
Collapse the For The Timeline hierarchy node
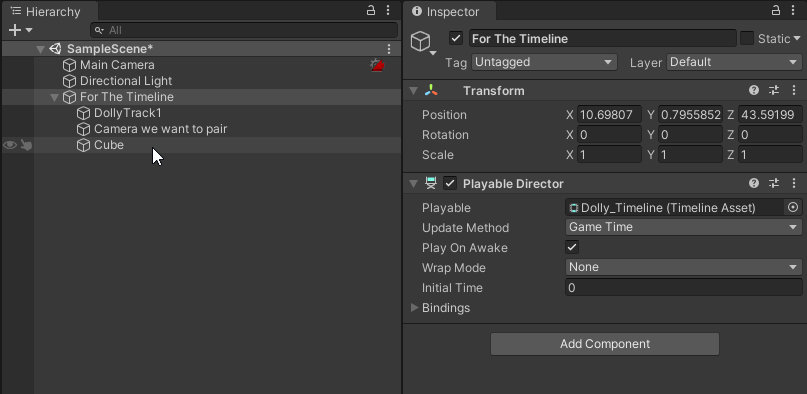point(54,97)
